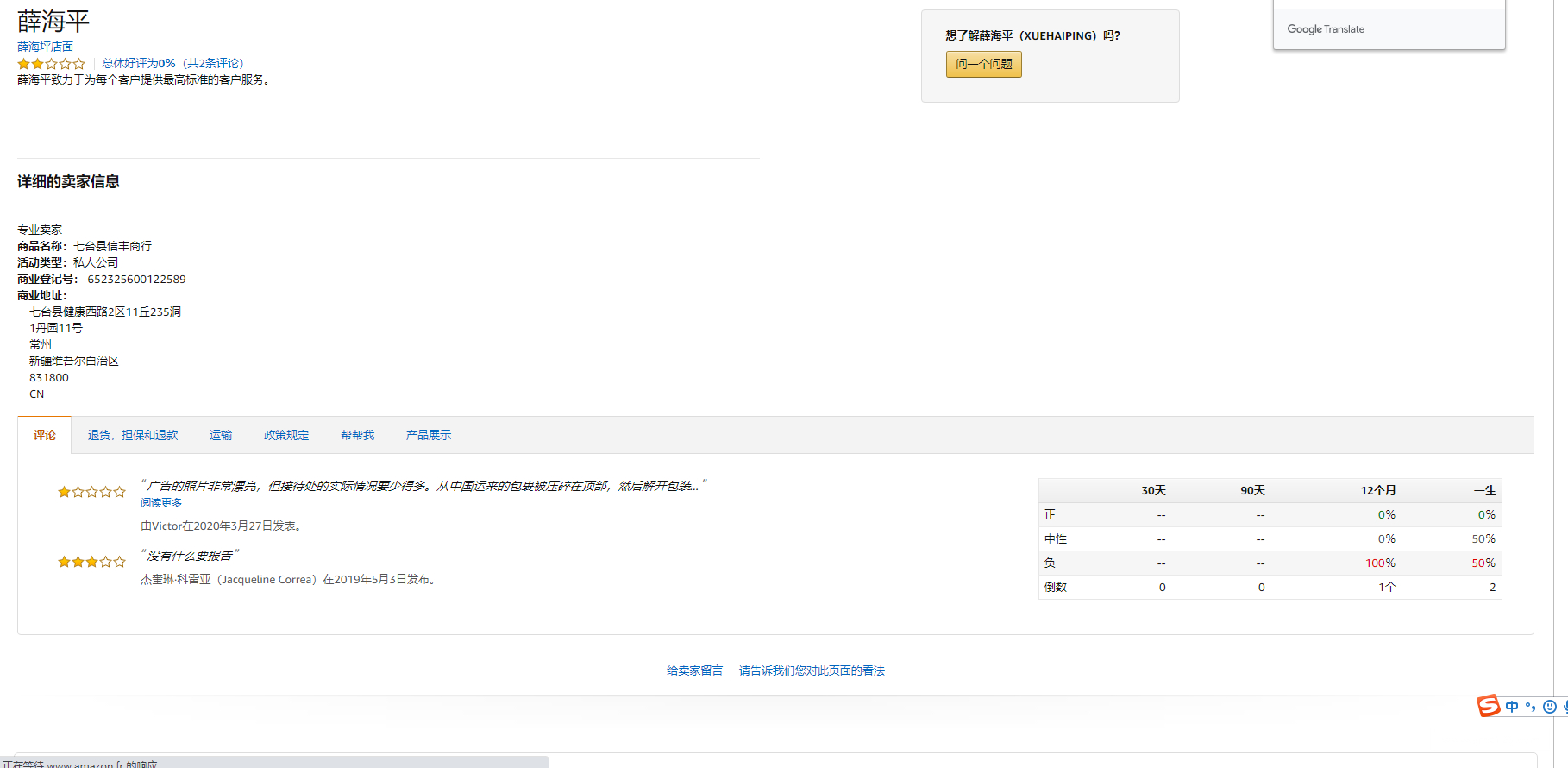Click the 30天 column header
Image resolution: width=1568 pixels, height=768 pixels.
pyautogui.click(x=1153, y=490)
